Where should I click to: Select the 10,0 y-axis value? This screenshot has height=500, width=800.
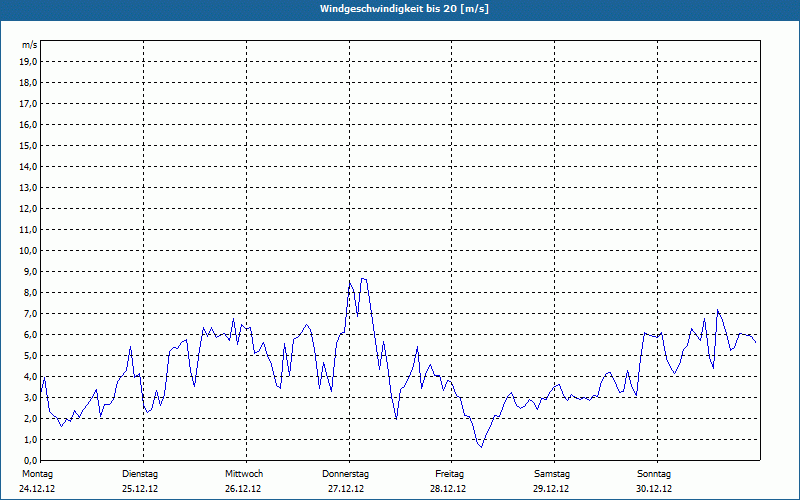[x=28, y=251]
